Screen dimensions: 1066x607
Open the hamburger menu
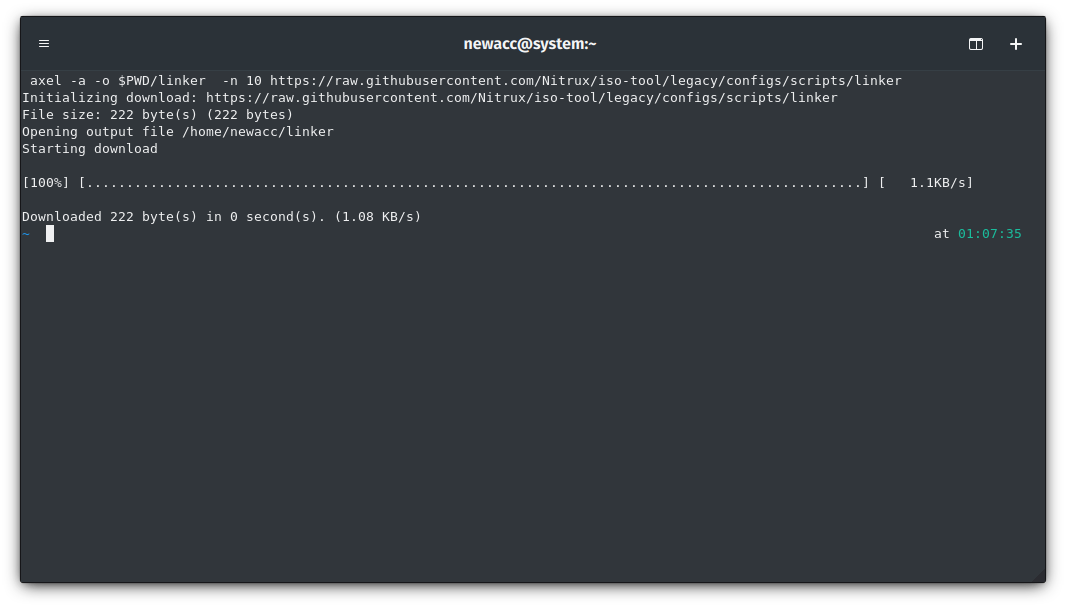pyautogui.click(x=44, y=43)
